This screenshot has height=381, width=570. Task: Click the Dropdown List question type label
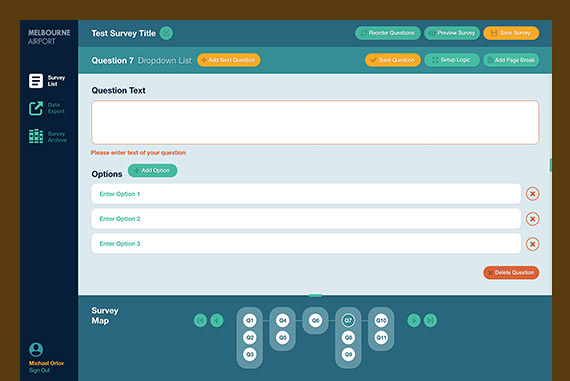tap(164, 60)
